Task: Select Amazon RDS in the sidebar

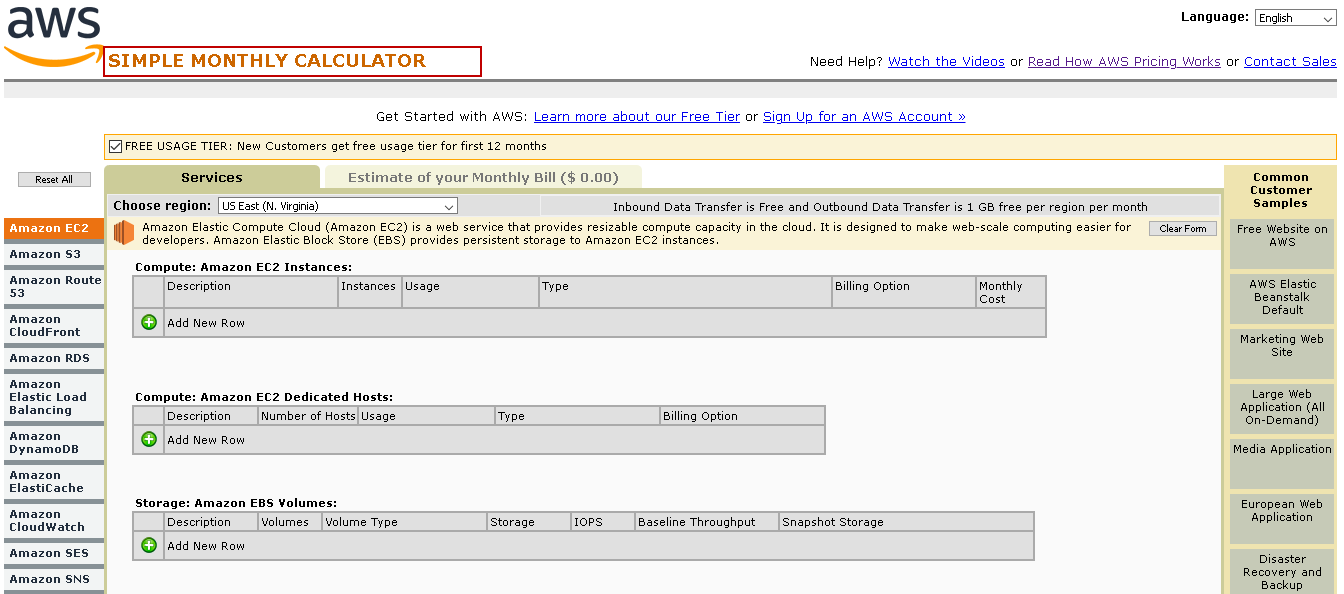Action: coord(53,358)
